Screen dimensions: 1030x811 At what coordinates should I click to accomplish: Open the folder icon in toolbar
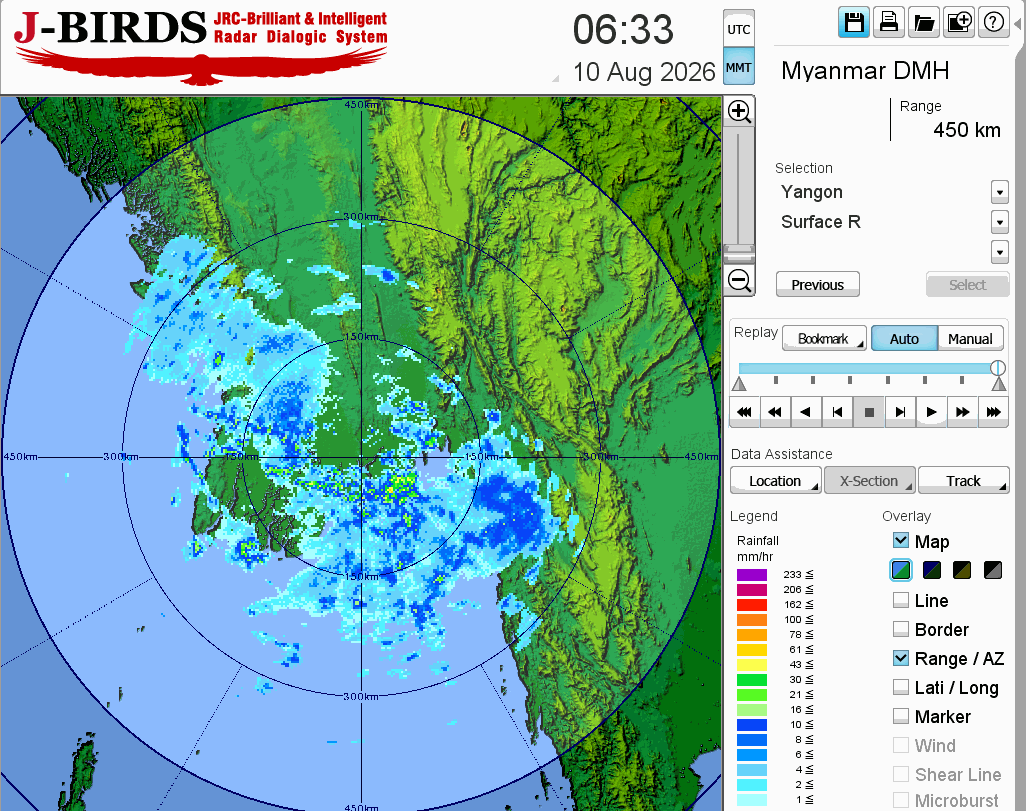(x=924, y=23)
